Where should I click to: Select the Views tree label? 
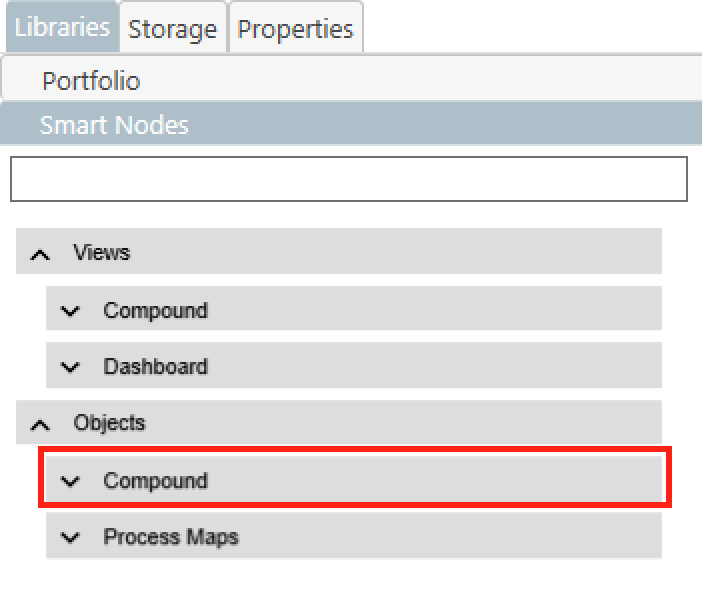(102, 252)
